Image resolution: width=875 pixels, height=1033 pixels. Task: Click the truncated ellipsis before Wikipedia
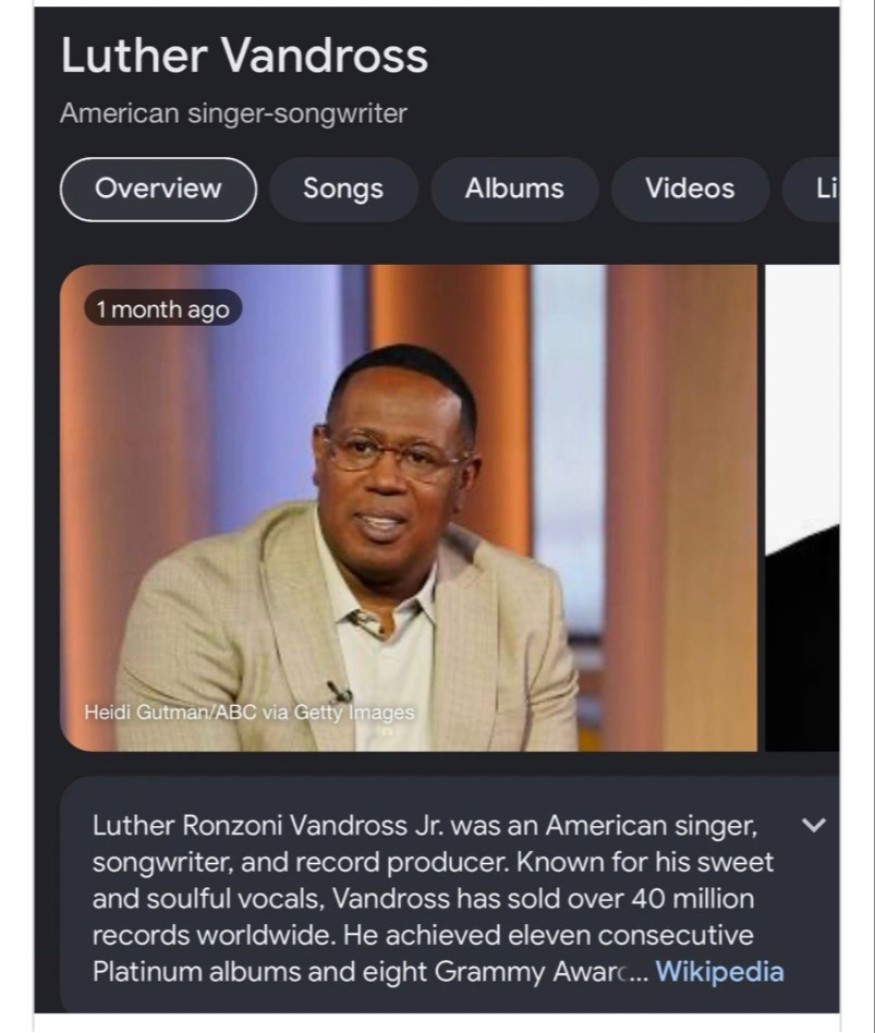point(638,972)
